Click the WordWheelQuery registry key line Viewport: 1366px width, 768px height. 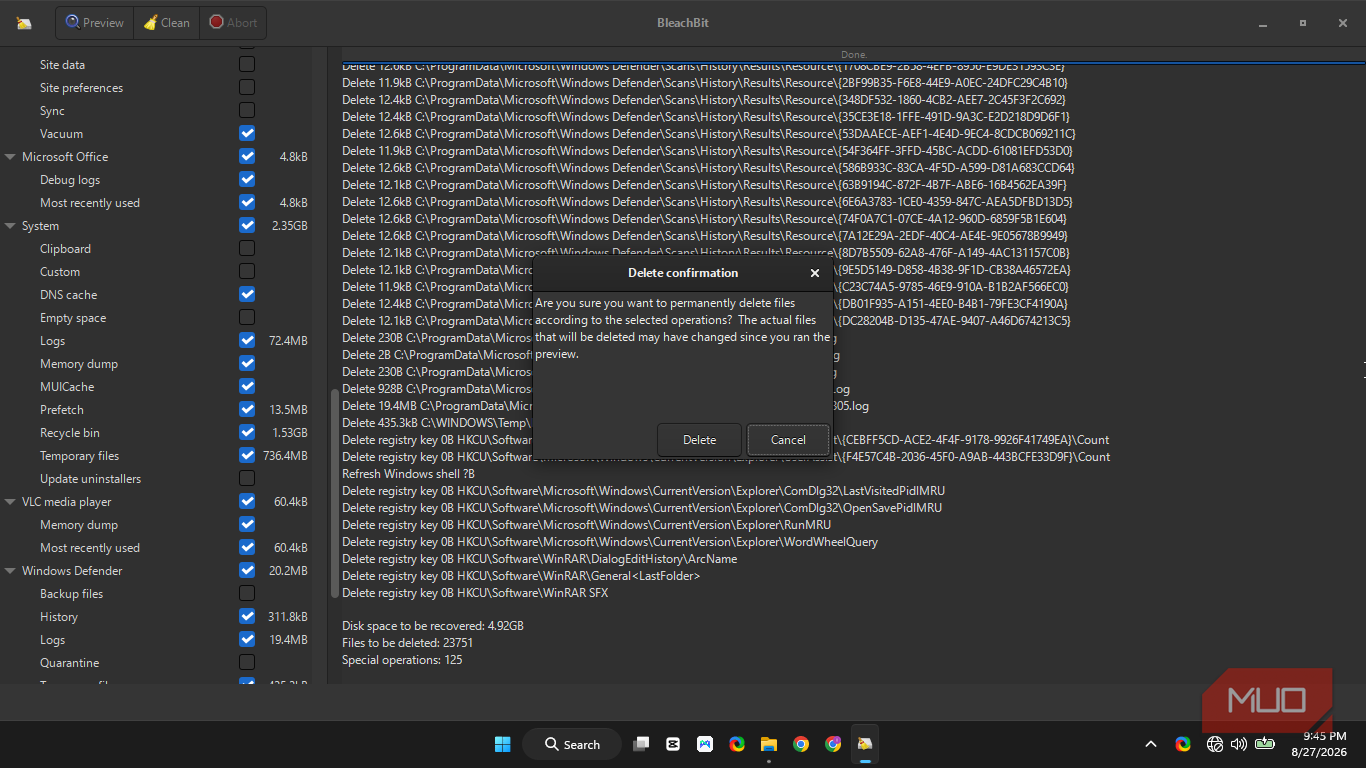pos(610,542)
